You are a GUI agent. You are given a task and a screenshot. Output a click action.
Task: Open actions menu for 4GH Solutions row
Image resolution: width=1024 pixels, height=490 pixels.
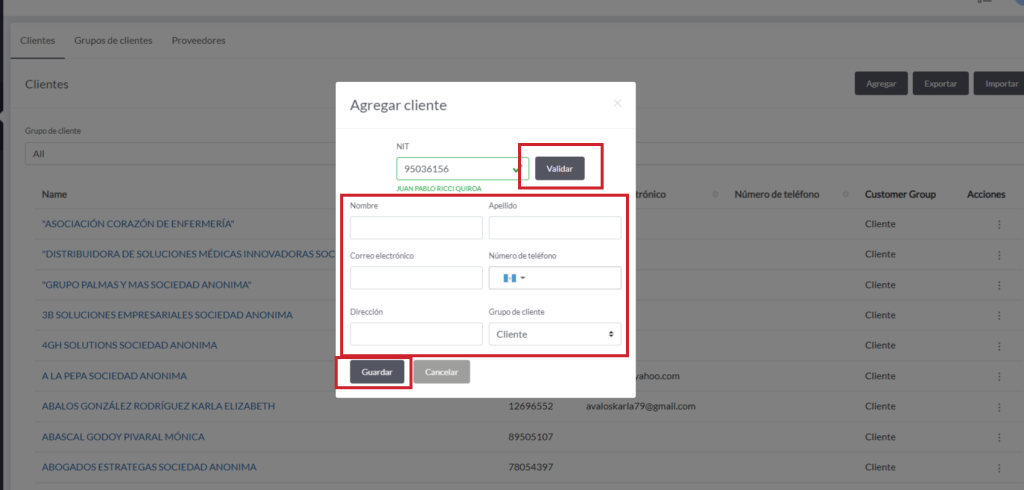pyautogui.click(x=998, y=346)
